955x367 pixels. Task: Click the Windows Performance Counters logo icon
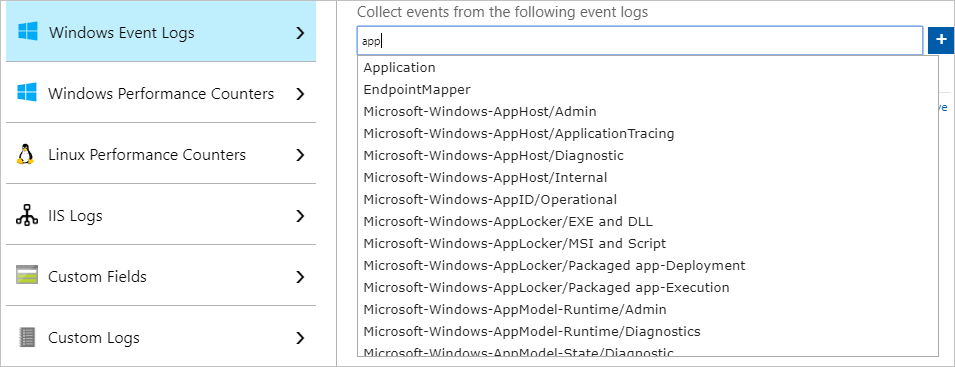pos(27,93)
